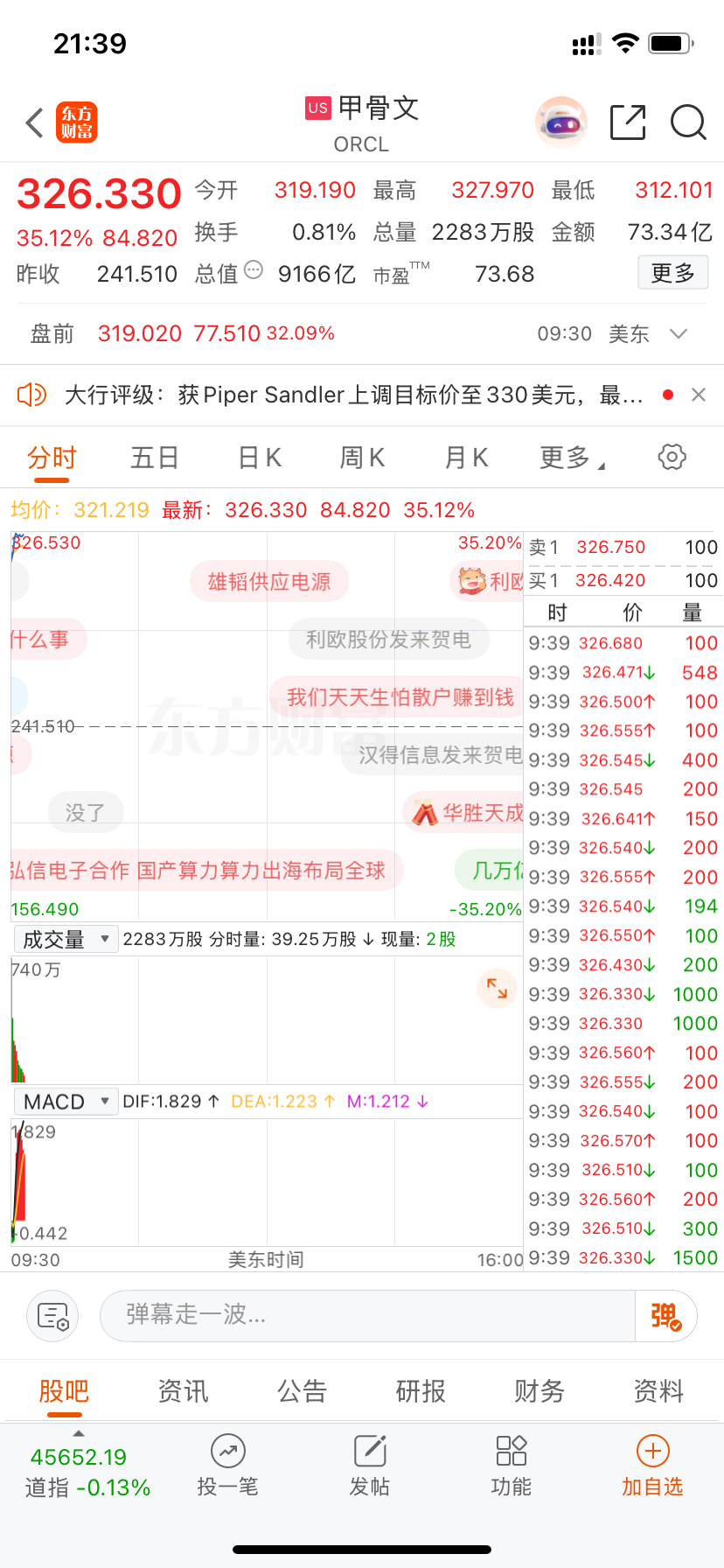Viewport: 724px width, 1568px height.
Task: Tap the 326.330 current price
Action: click(x=99, y=193)
